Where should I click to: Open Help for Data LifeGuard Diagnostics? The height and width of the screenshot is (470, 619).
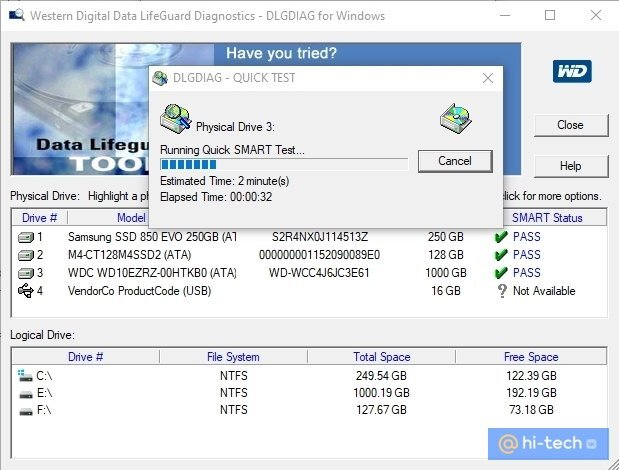click(571, 166)
